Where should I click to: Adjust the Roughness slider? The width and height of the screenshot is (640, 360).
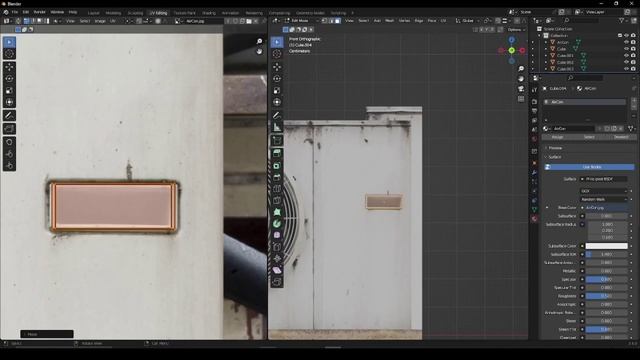tap(607, 296)
